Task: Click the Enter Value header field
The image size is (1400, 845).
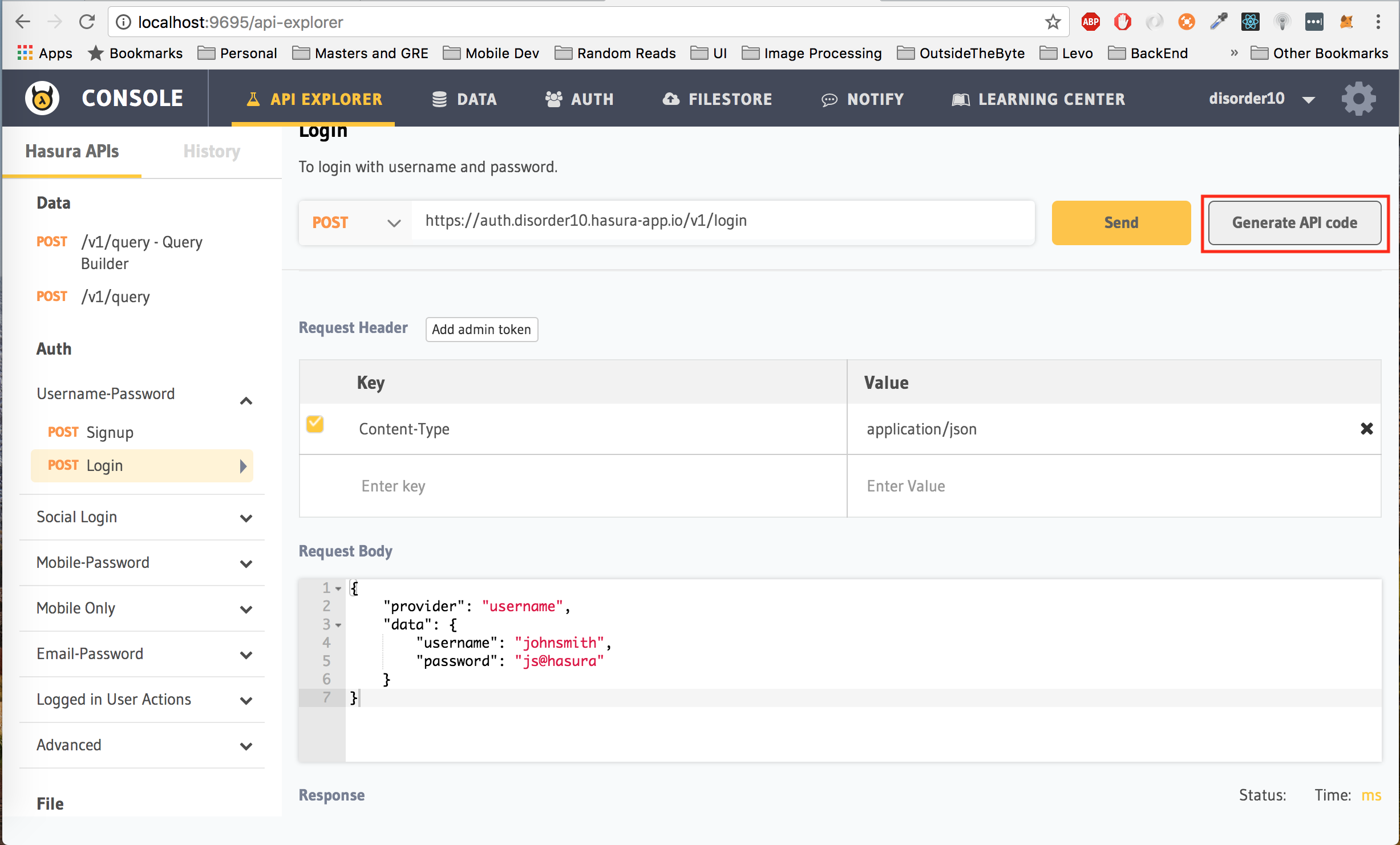Action: (1114, 486)
